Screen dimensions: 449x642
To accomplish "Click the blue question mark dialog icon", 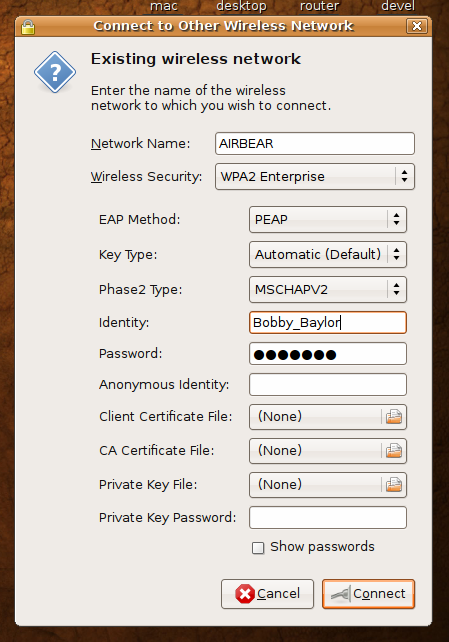I will 55,72.
